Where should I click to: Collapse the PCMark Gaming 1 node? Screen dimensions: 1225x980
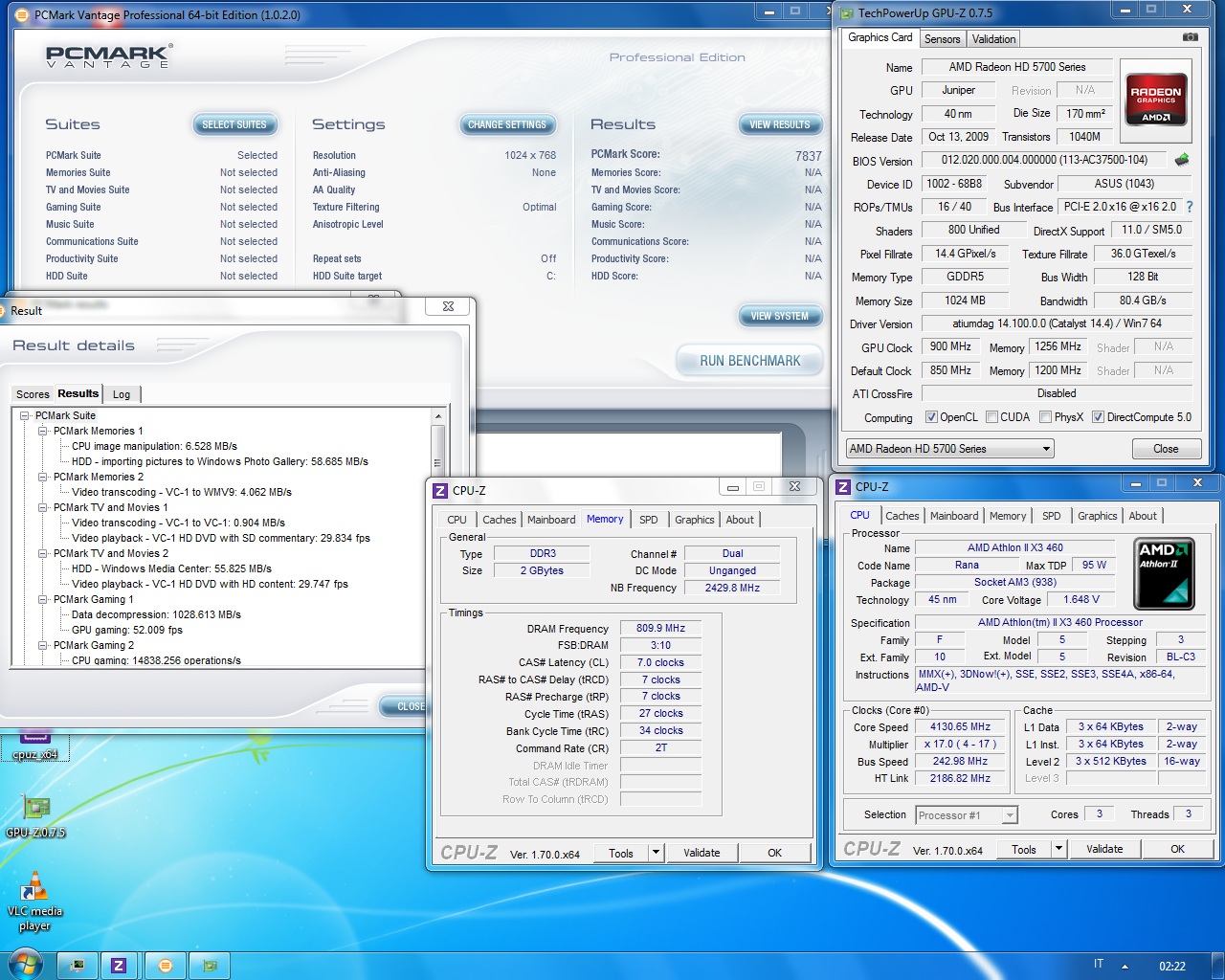coord(43,599)
